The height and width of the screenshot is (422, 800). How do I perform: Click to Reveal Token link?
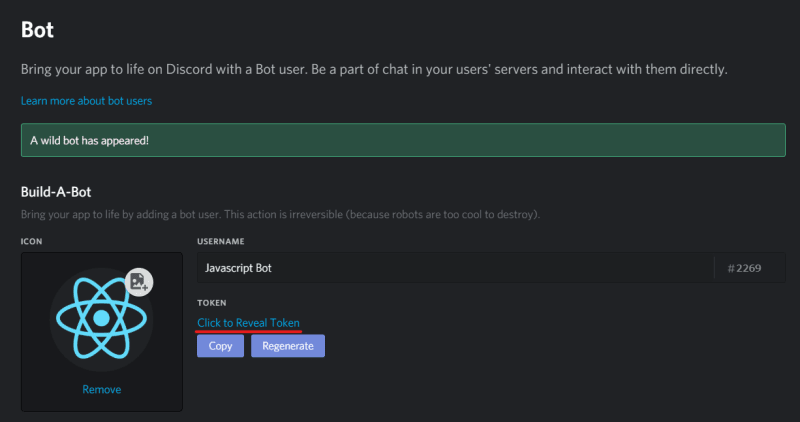coord(248,322)
